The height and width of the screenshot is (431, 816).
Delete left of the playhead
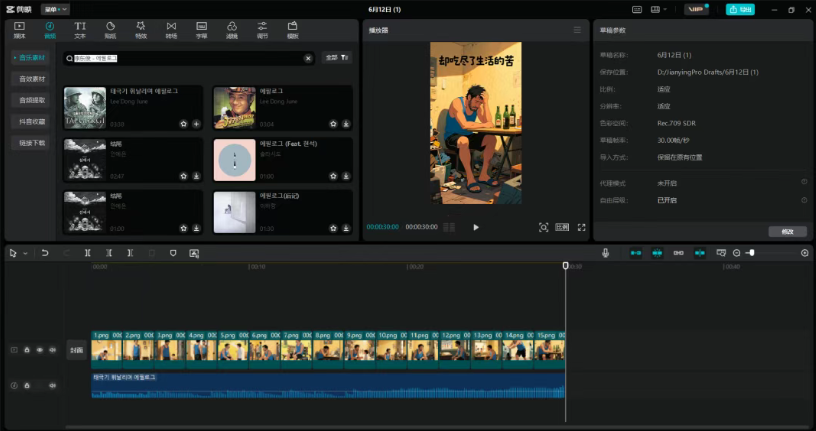109,253
